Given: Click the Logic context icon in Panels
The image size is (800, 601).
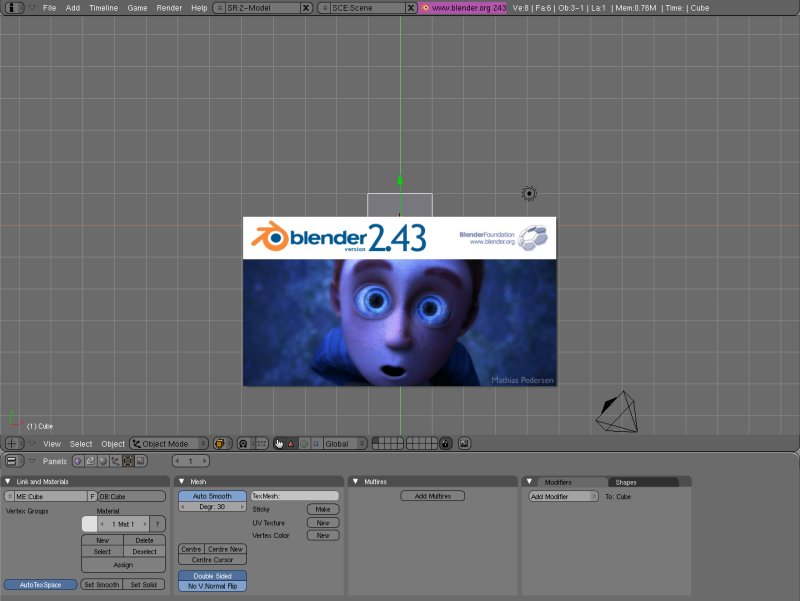Looking at the screenshot, I should (78, 461).
